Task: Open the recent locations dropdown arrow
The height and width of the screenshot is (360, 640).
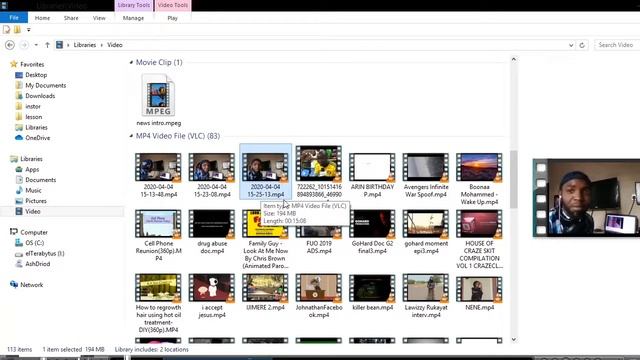Action: pyautogui.click(x=36, y=45)
